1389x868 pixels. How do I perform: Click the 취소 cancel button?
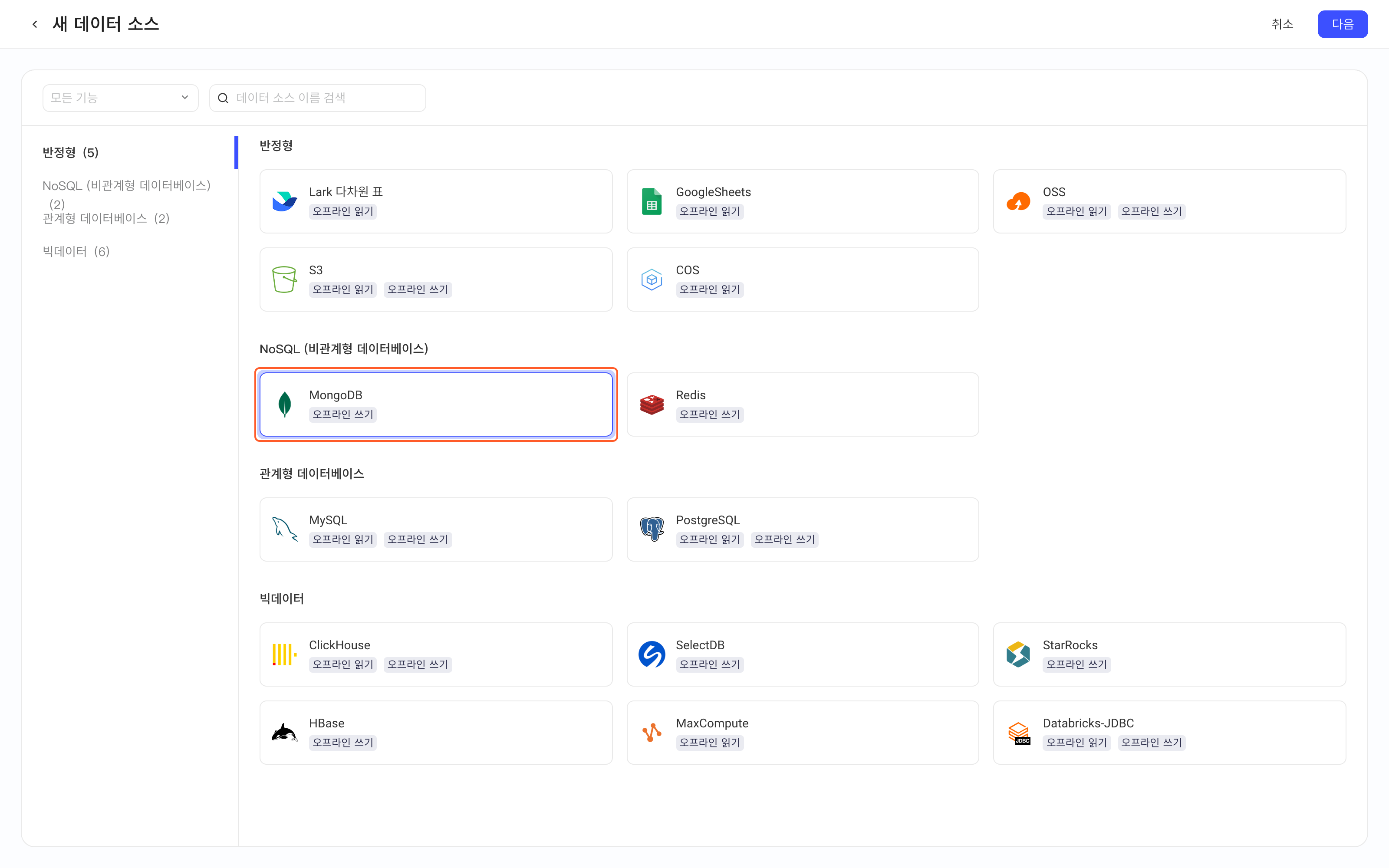tap(1282, 24)
